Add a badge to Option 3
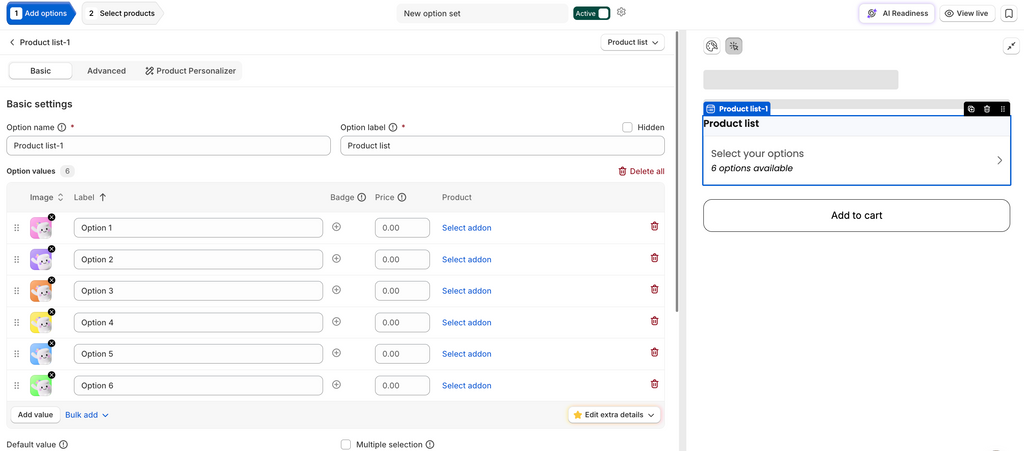Screen dimensions: 1024x451 tap(336, 290)
